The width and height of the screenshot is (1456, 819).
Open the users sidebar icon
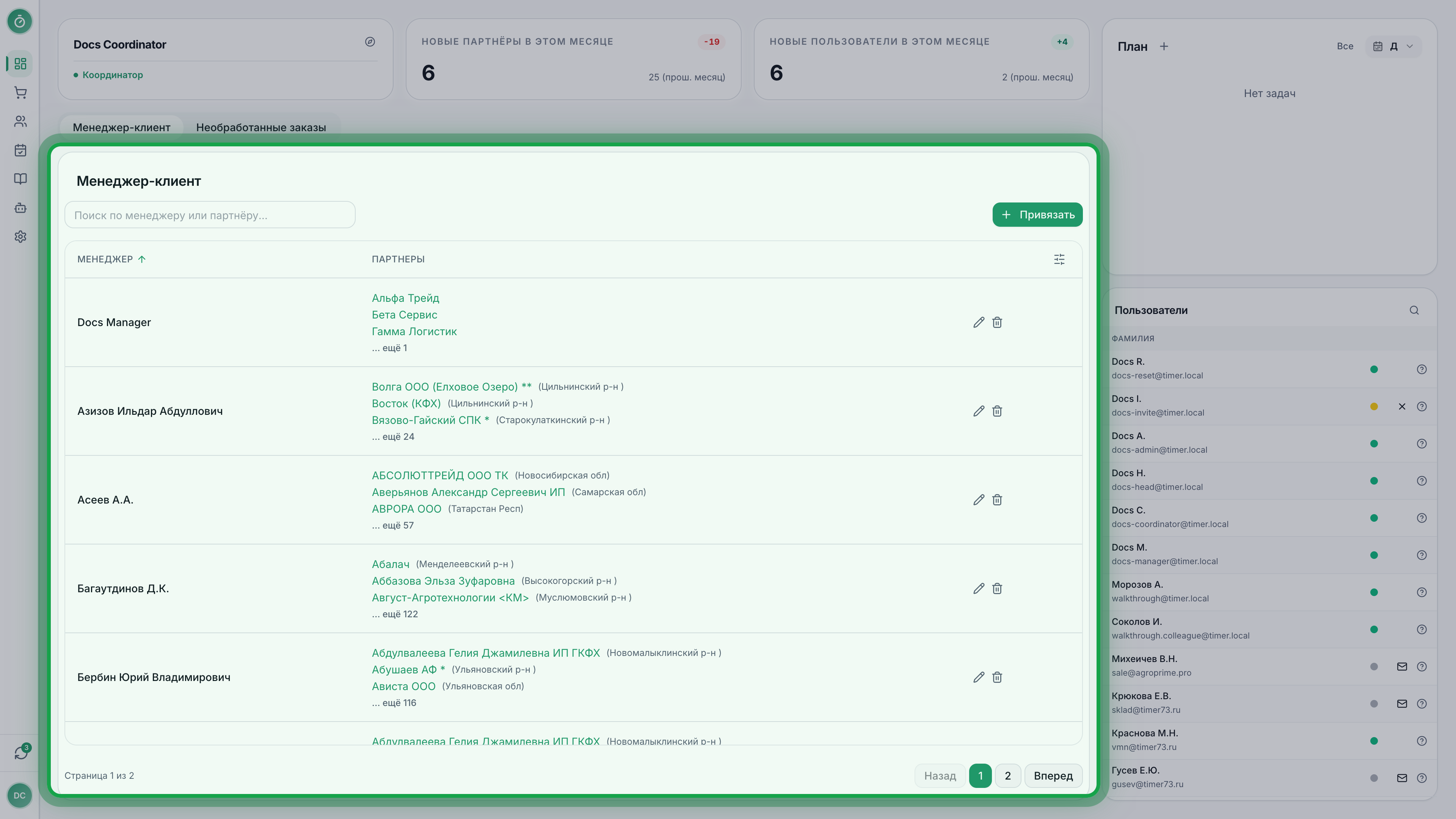[20, 121]
